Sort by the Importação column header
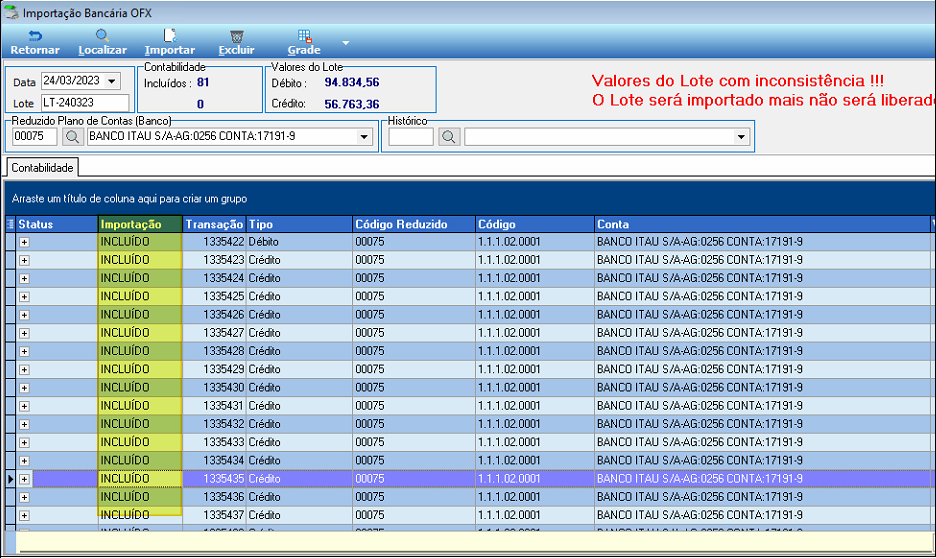Viewport: 936px width, 558px height. click(140, 224)
